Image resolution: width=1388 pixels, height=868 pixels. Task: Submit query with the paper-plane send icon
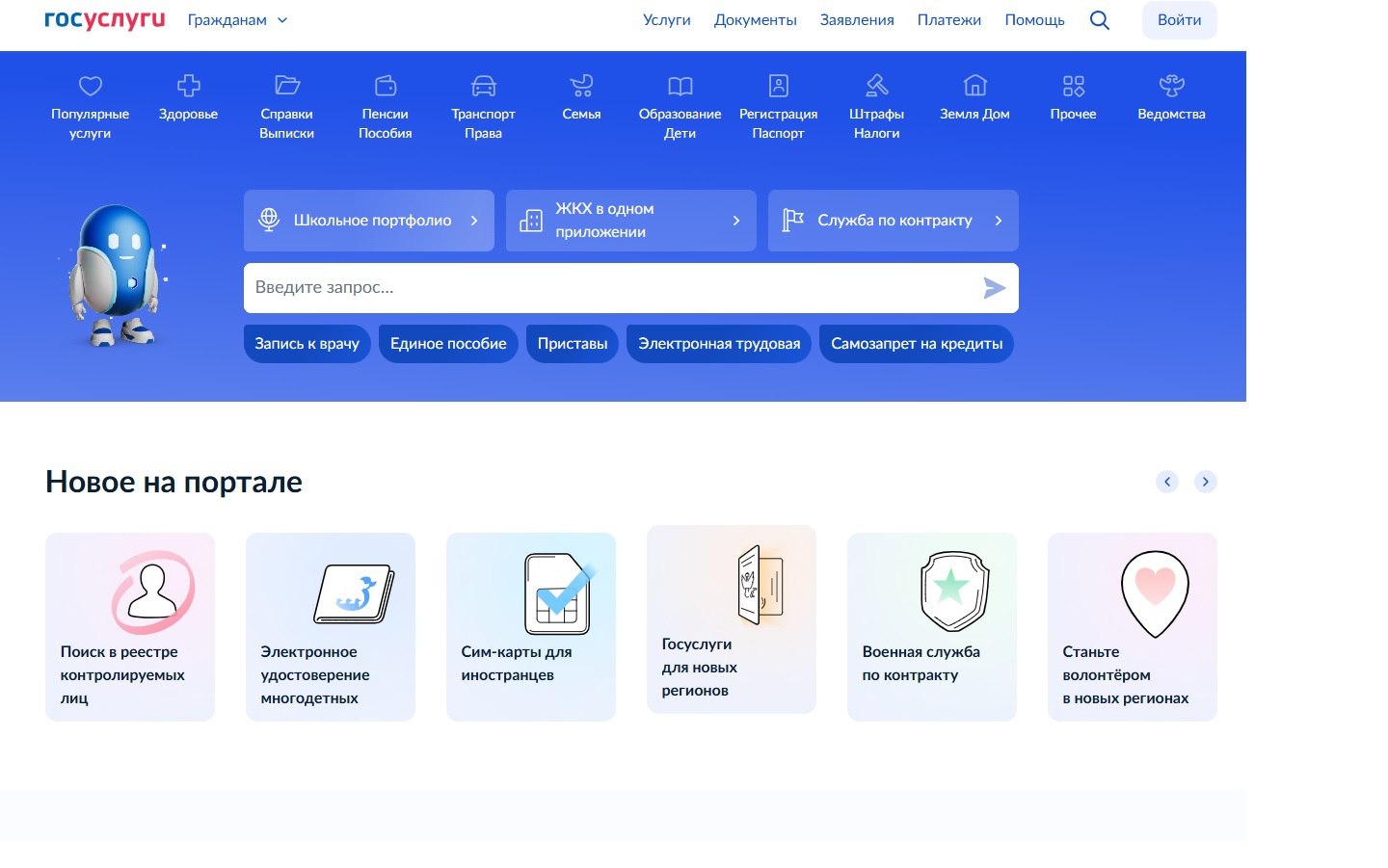pyautogui.click(x=994, y=288)
